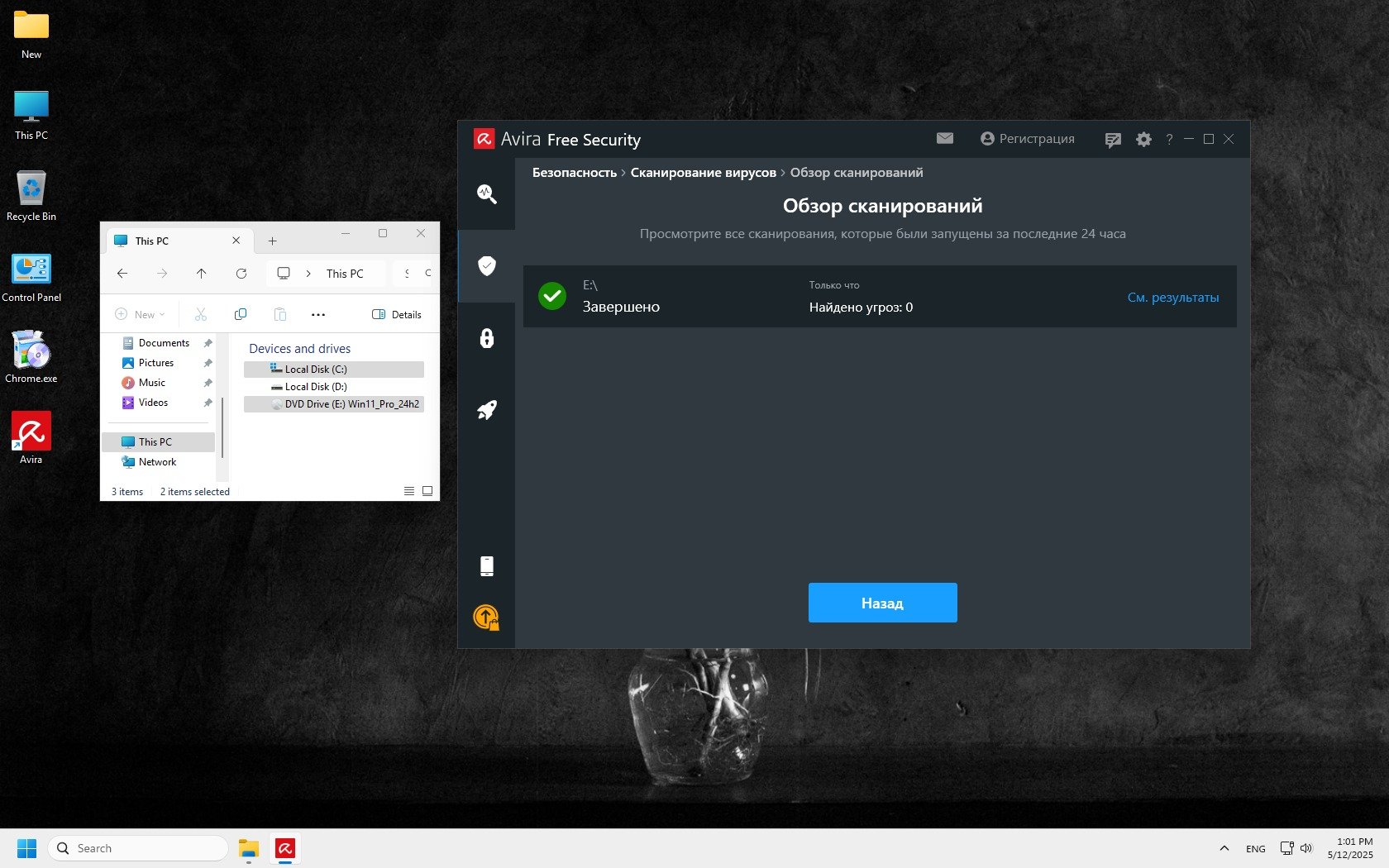Open File Explorer from the taskbar

(x=249, y=848)
